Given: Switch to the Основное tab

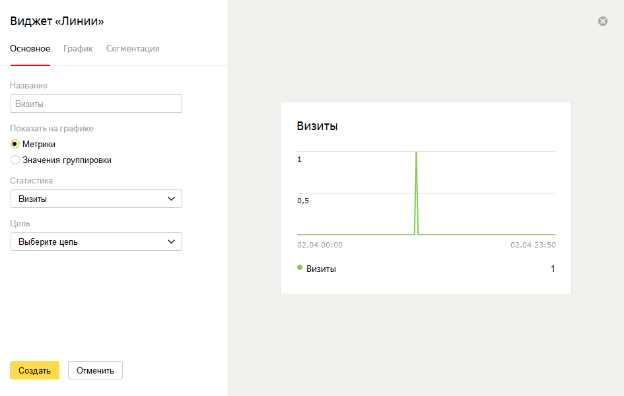Looking at the screenshot, I should (30, 49).
